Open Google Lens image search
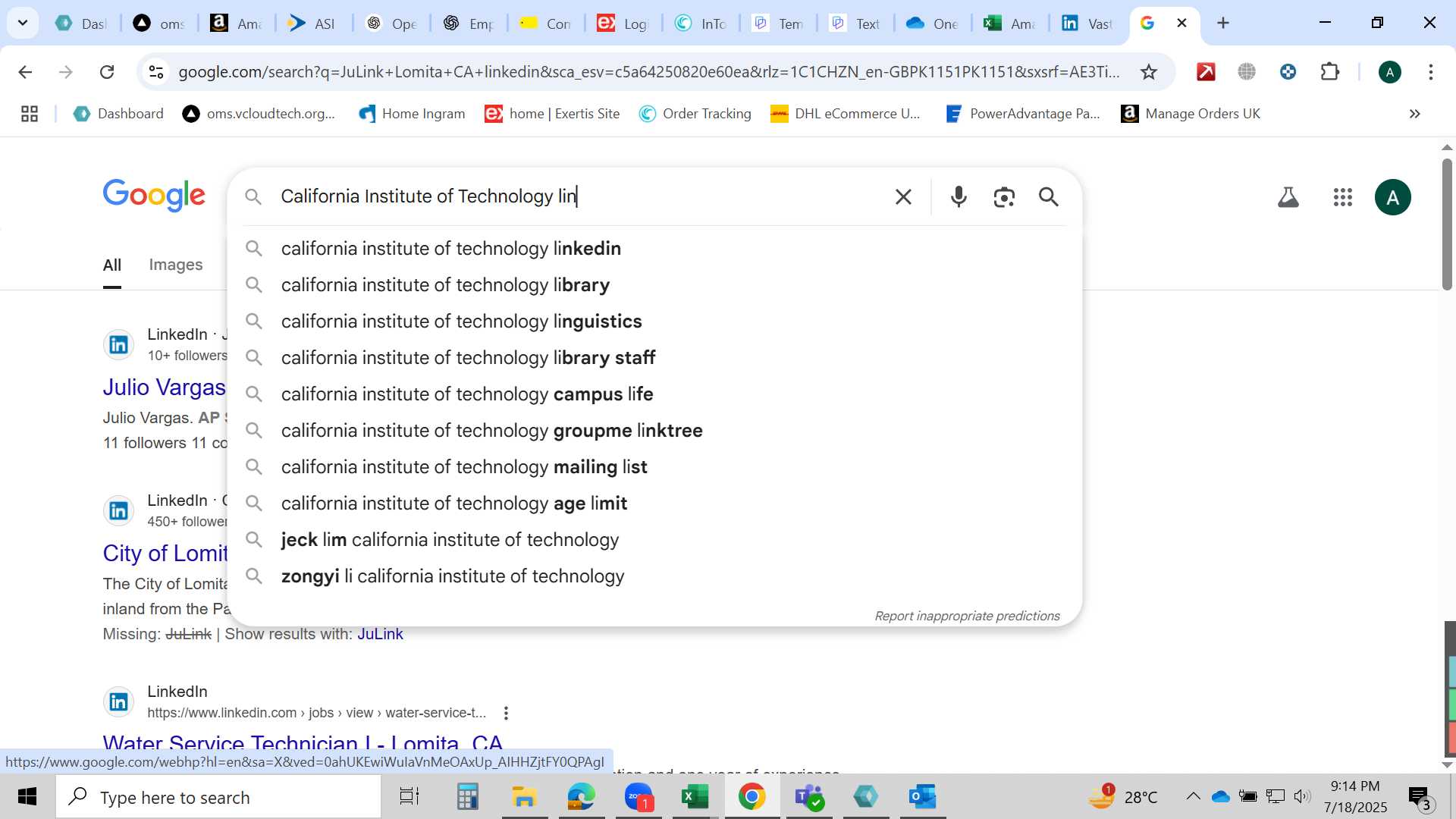This screenshot has width=1456, height=819. (1004, 197)
